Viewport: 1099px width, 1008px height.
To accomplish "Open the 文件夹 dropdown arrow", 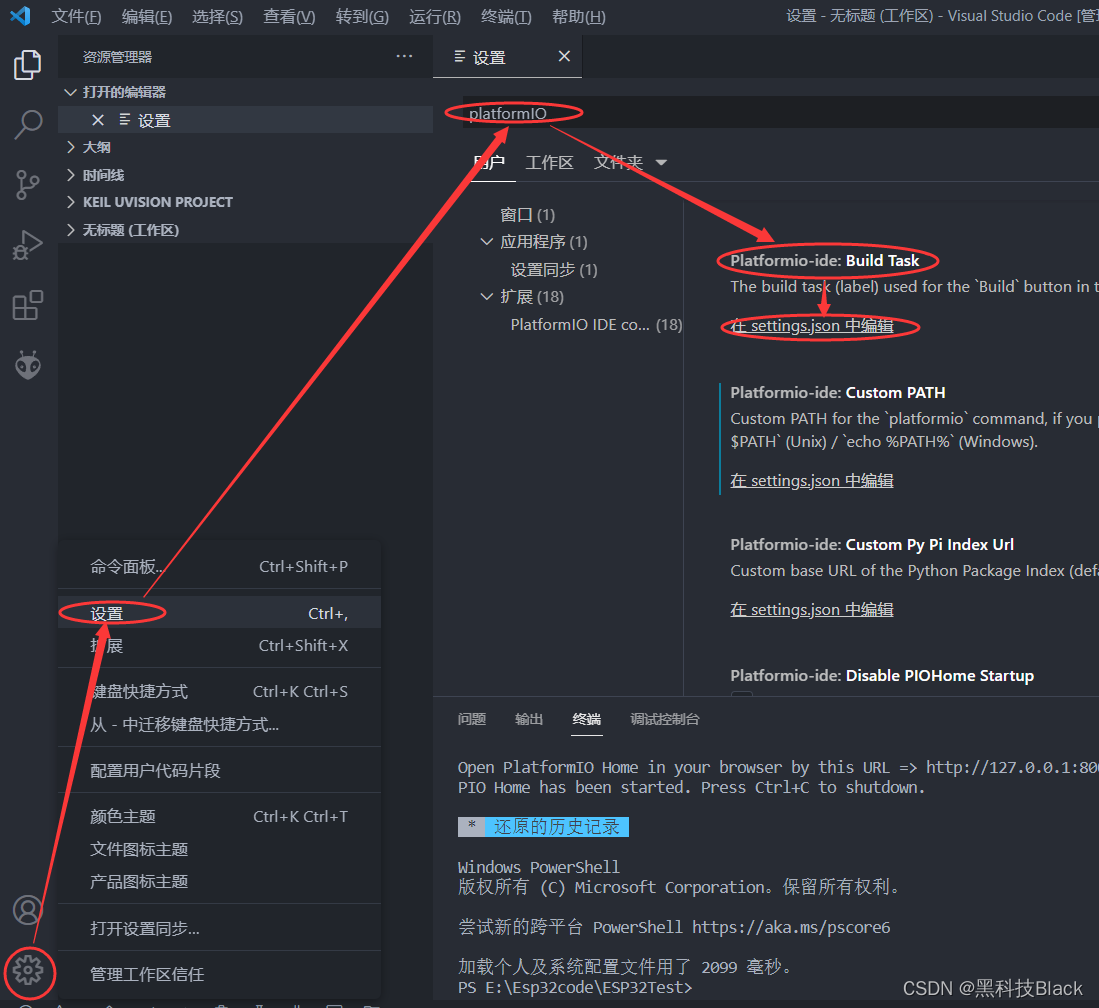I will point(661,163).
